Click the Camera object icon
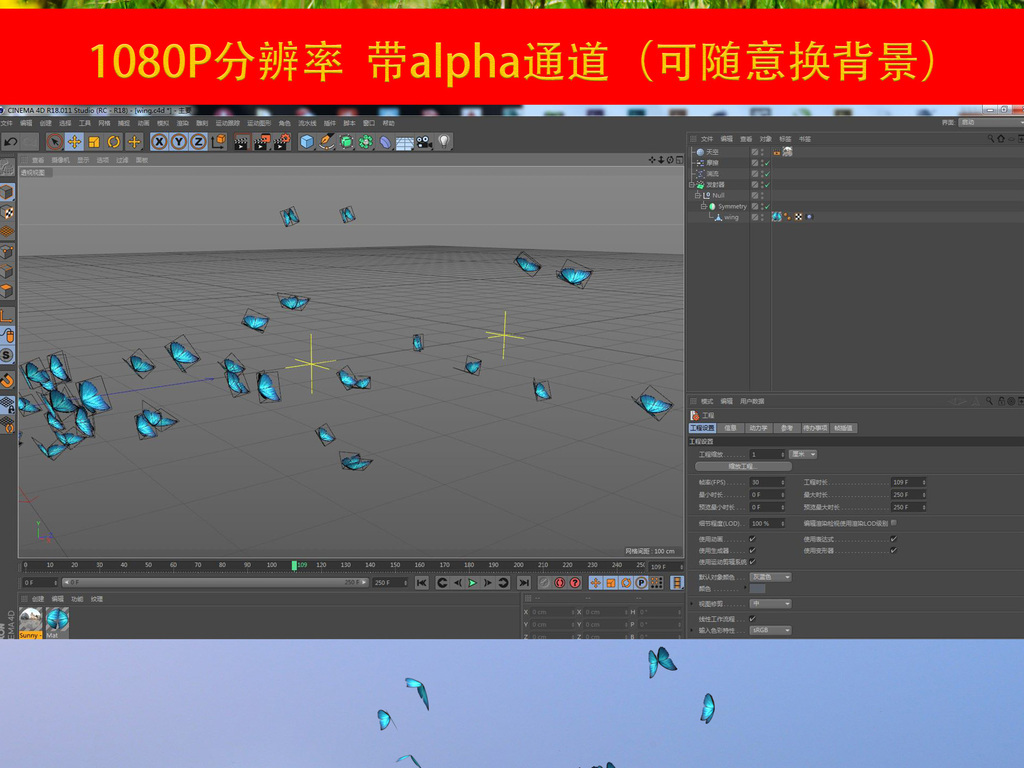The width and height of the screenshot is (1024, 768). (424, 142)
